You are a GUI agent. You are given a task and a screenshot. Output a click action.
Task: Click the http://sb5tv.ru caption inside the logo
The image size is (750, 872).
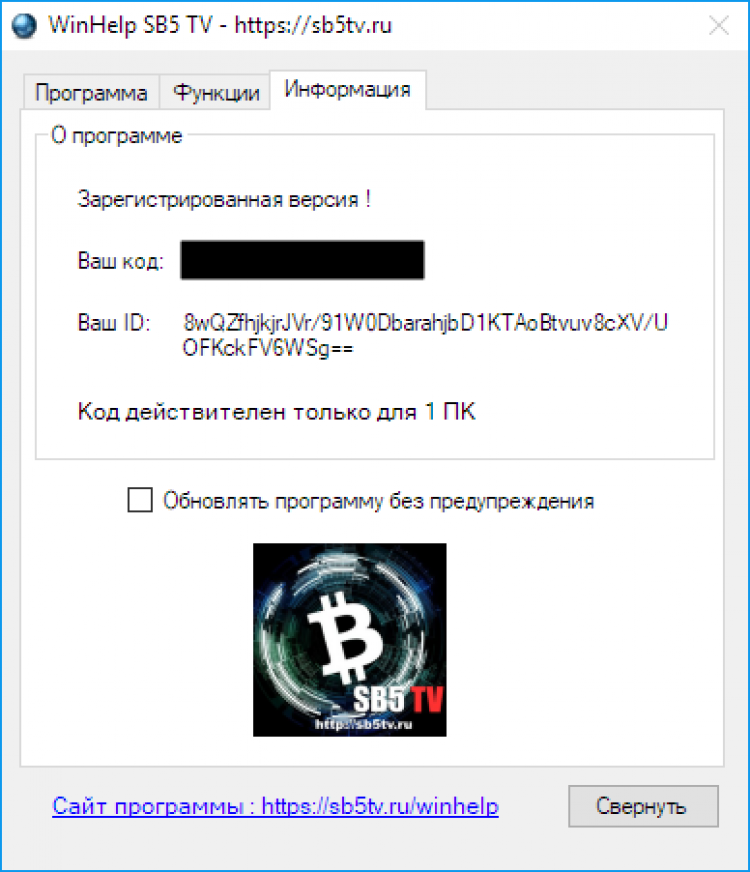(x=363, y=724)
